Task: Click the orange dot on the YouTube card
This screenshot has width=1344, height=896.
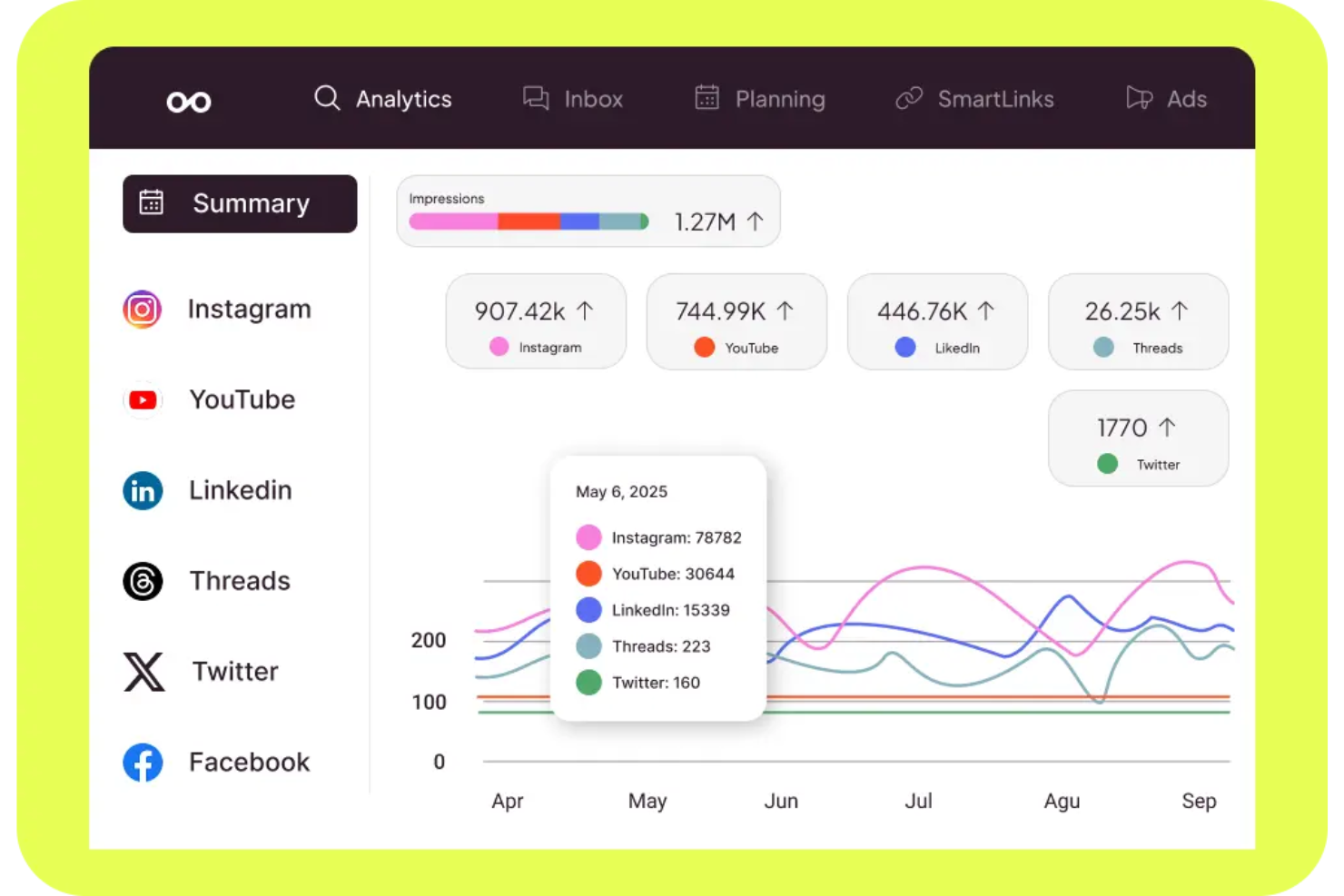Action: coord(704,347)
